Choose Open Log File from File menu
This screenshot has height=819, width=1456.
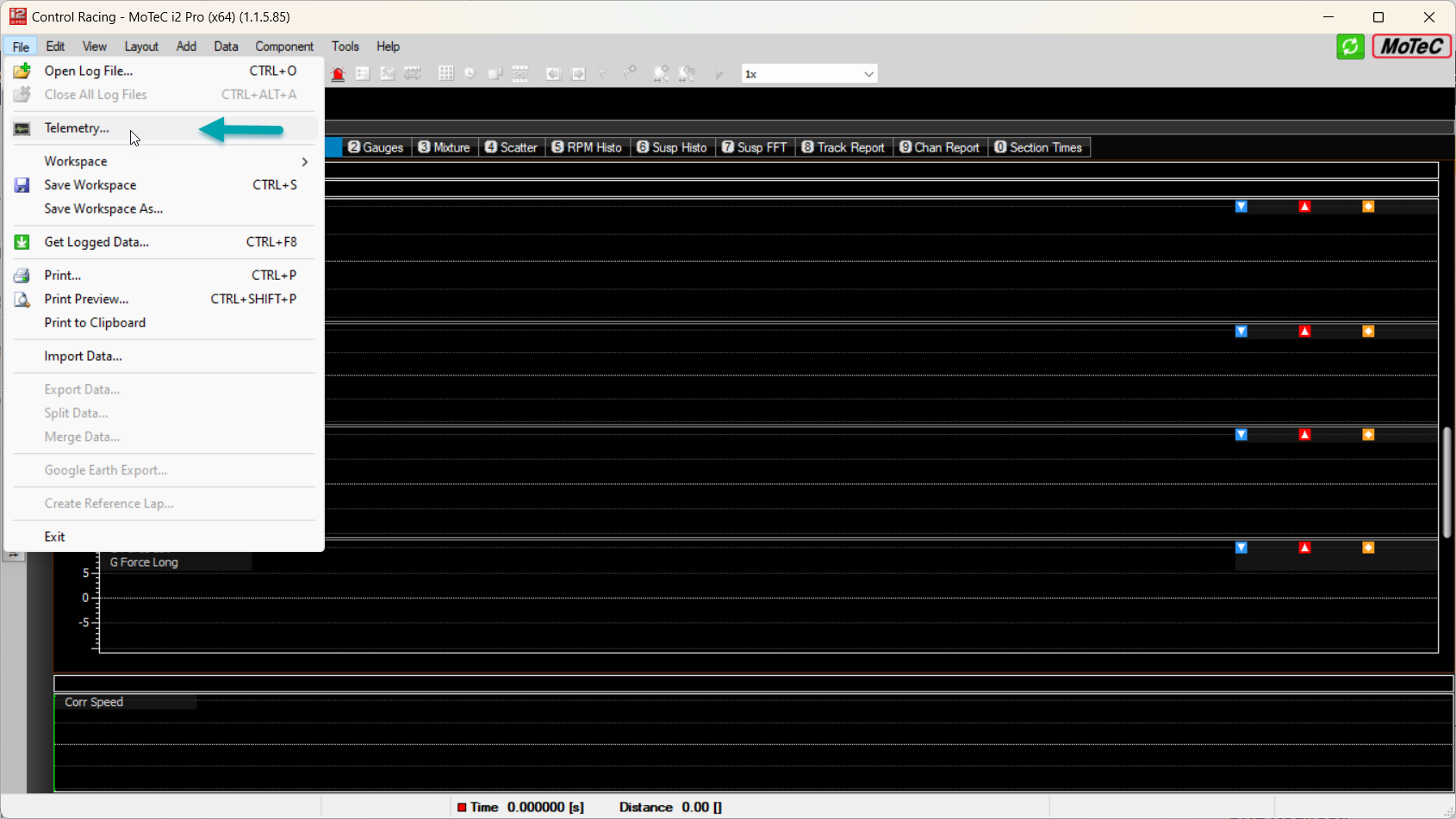[164, 71]
